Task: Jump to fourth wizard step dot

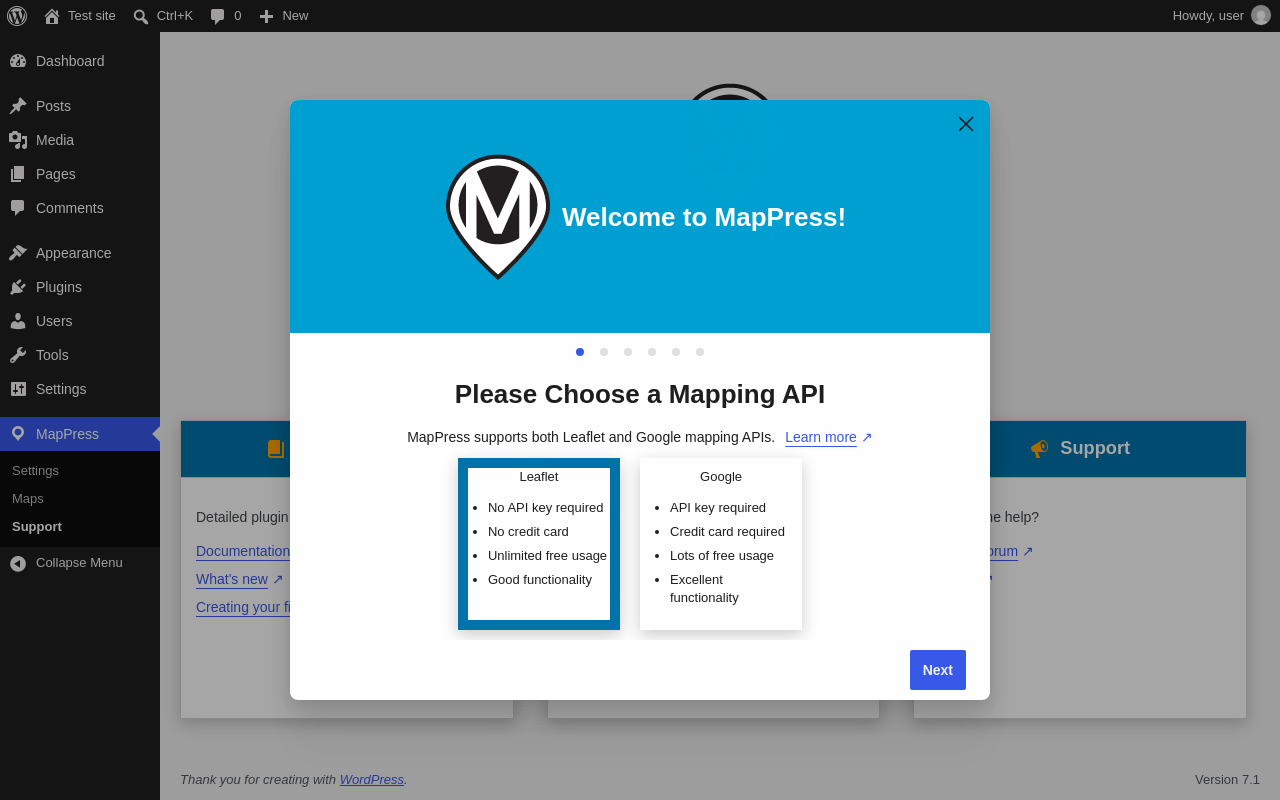Action: 652,352
